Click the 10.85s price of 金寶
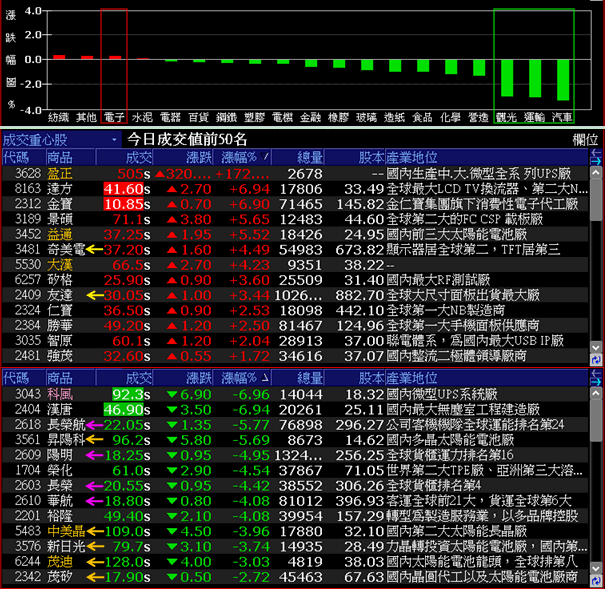 [127, 204]
